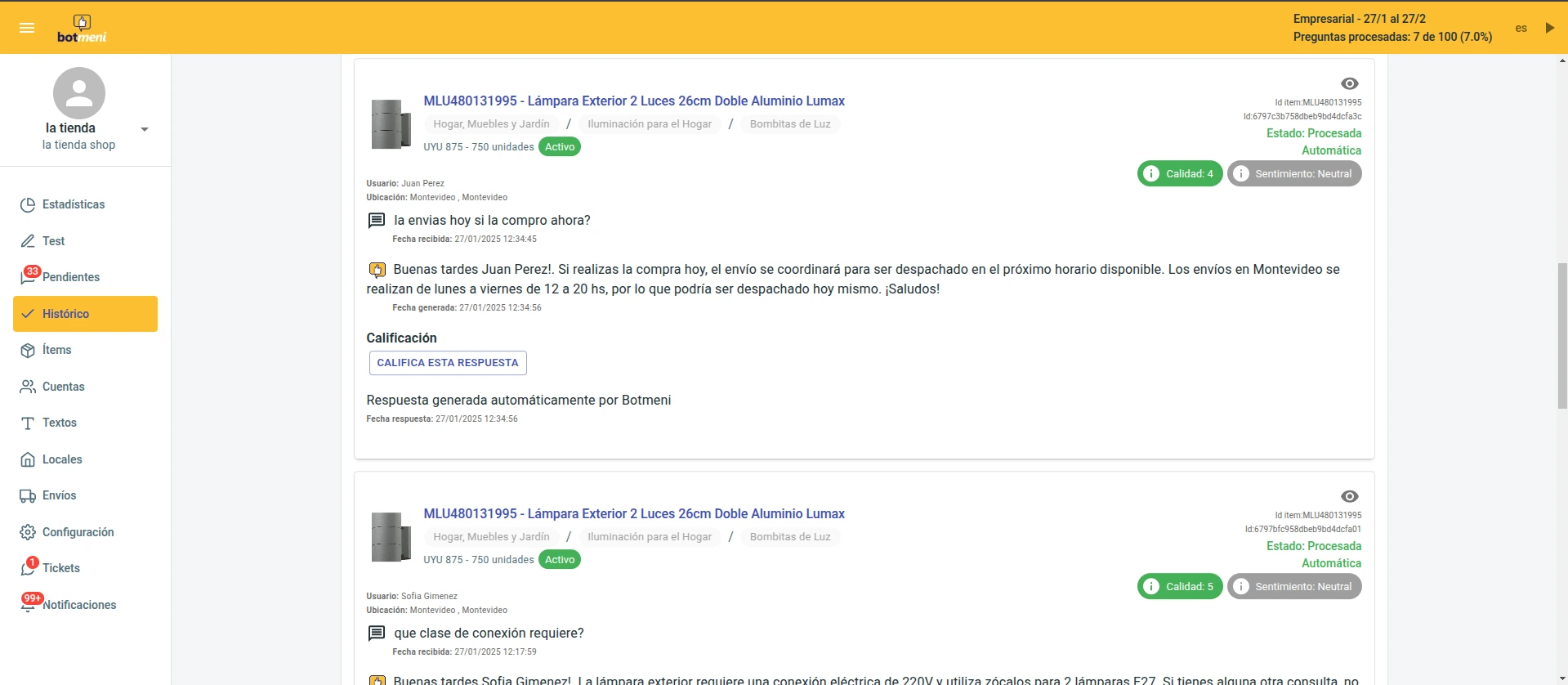
Task: Open the es language selector
Action: pyautogui.click(x=1521, y=28)
